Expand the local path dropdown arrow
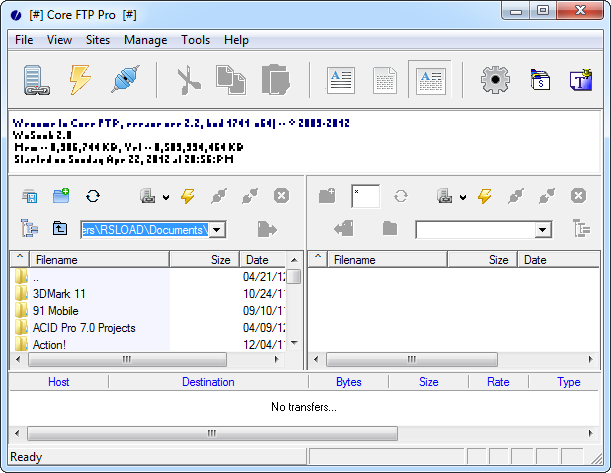This screenshot has width=611, height=473. (x=217, y=229)
